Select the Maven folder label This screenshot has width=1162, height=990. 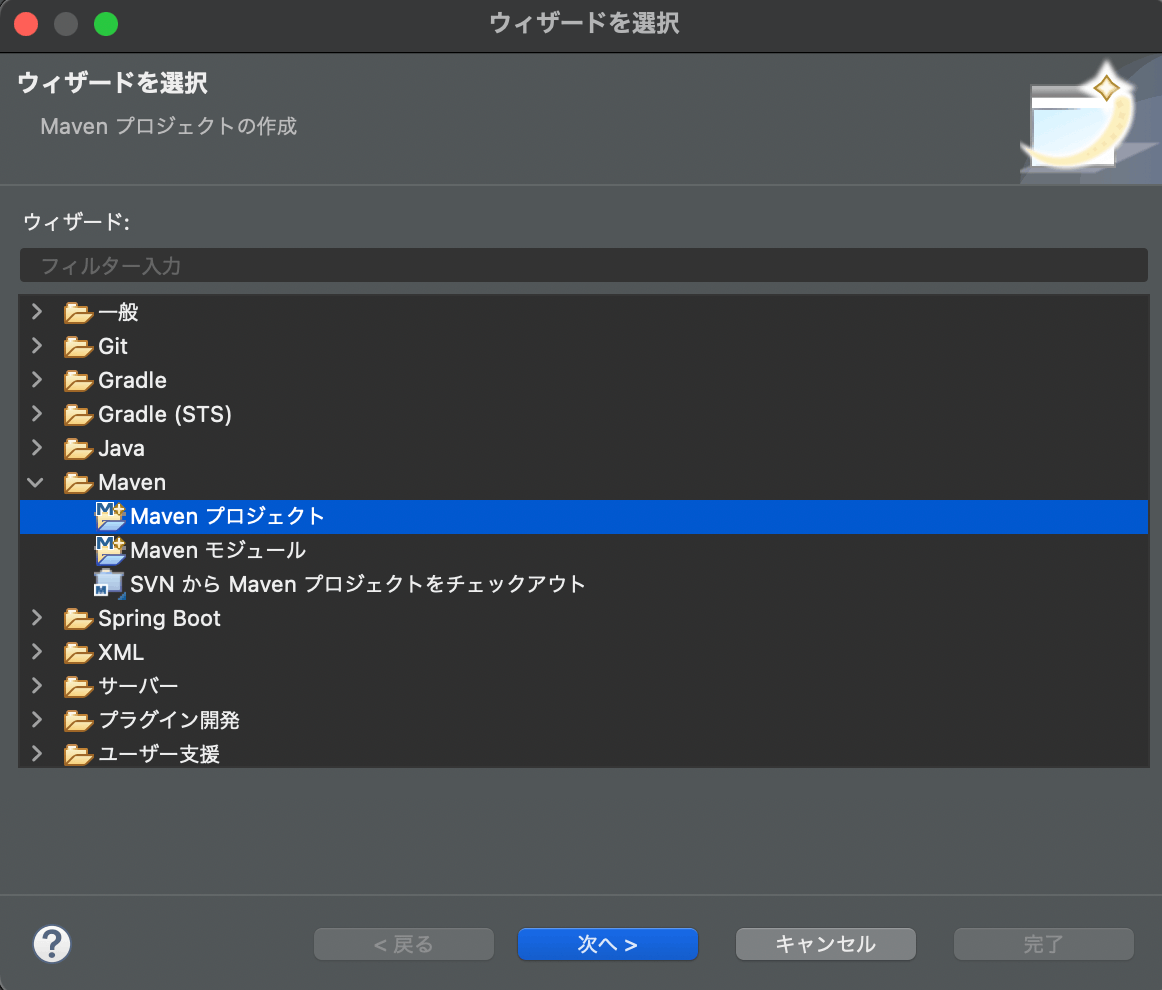tap(132, 482)
